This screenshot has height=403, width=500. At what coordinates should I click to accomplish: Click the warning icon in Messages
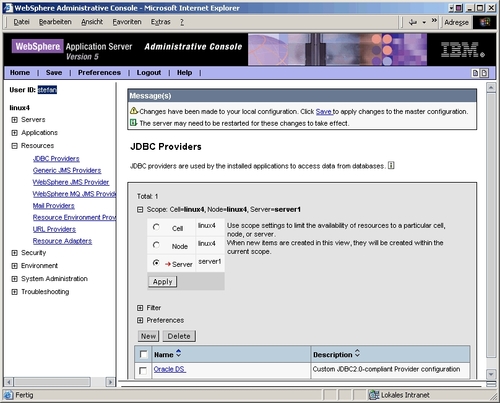click(134, 111)
